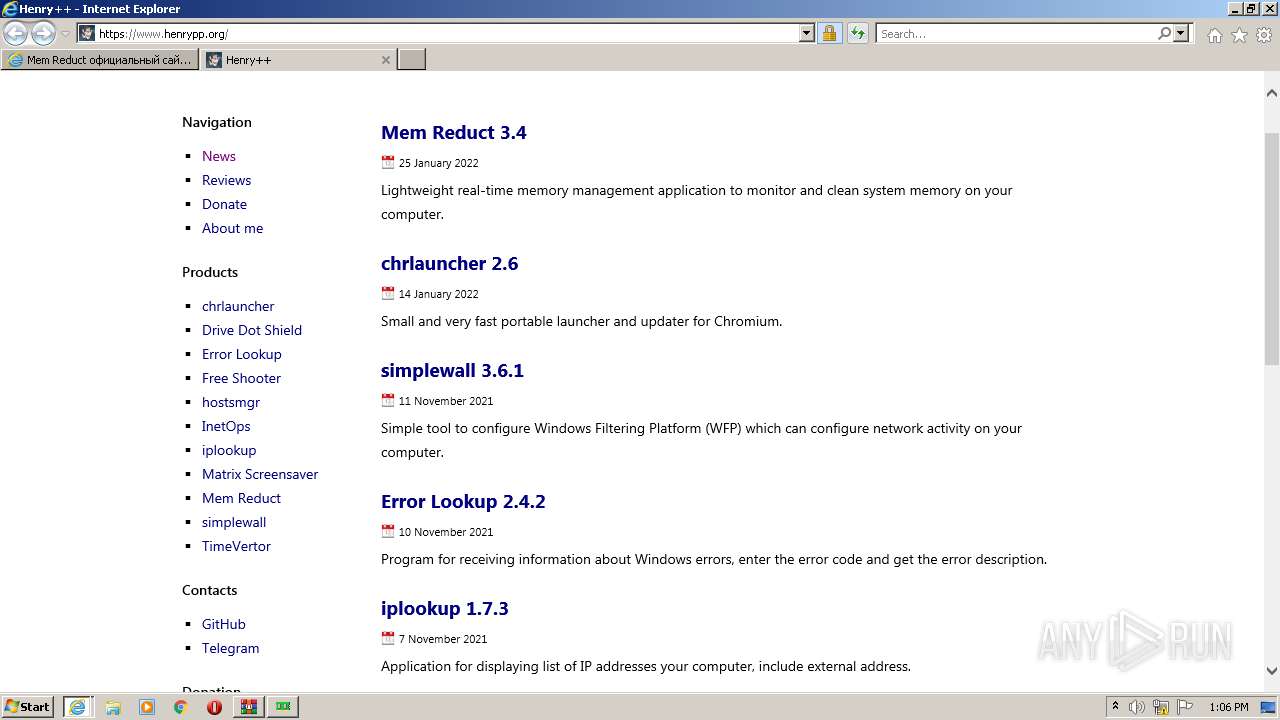Click calendar icon beside 14 January 2022
This screenshot has height=720, width=1280.
388,293
